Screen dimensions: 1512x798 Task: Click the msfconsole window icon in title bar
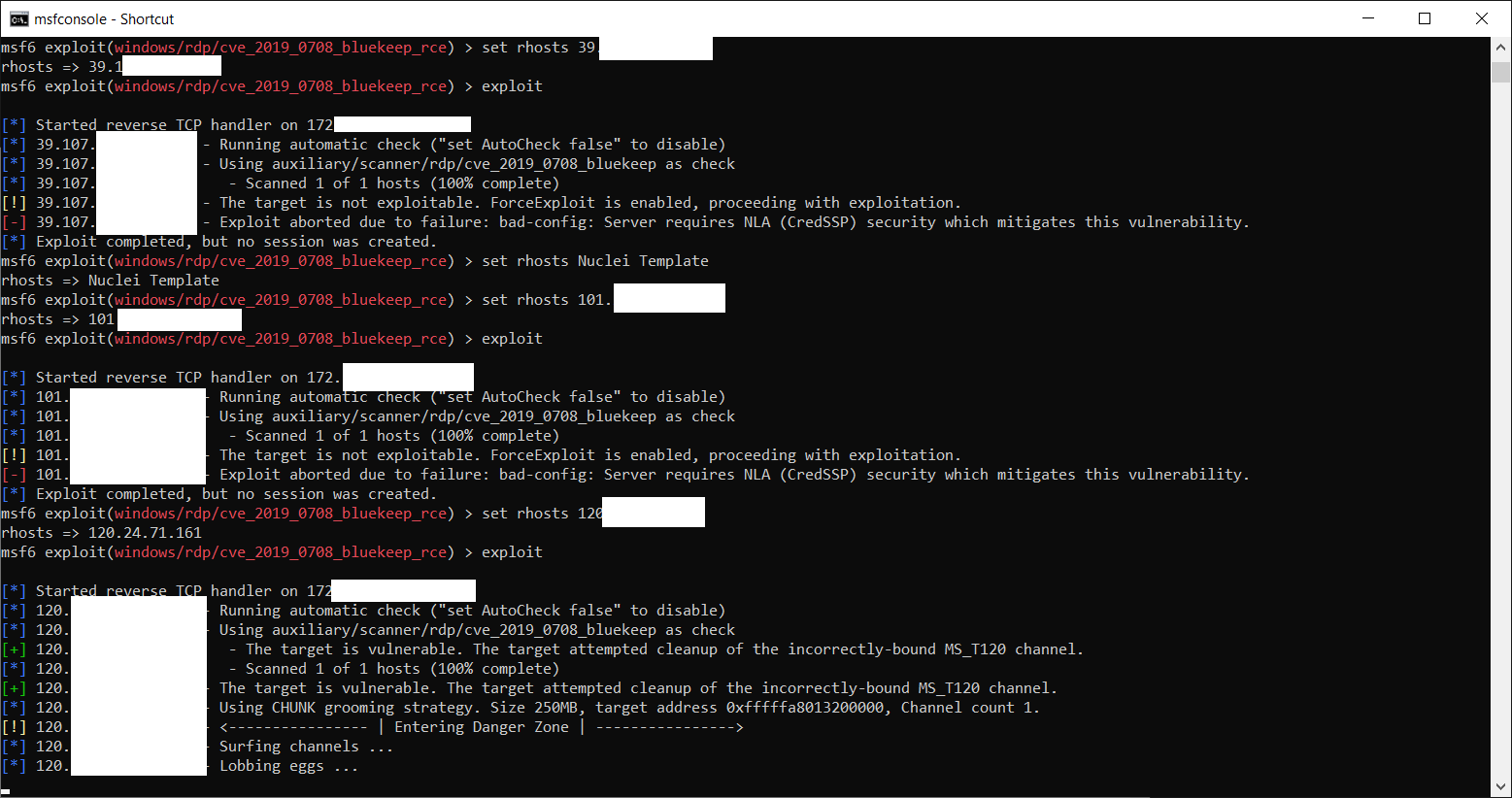[19, 18]
